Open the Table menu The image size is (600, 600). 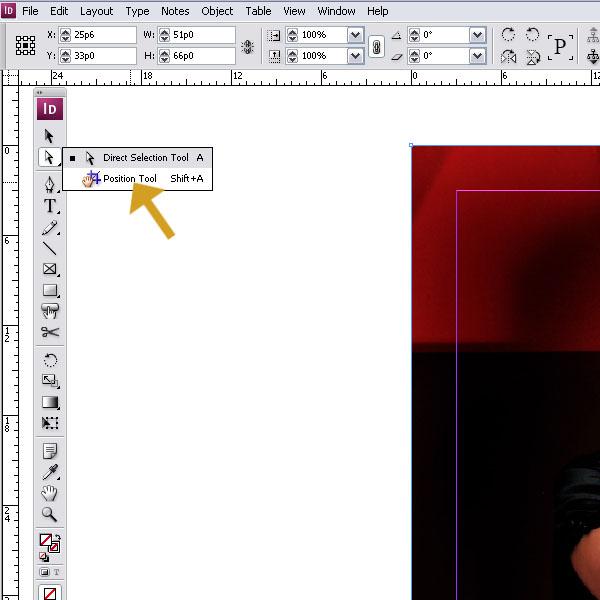(258, 11)
